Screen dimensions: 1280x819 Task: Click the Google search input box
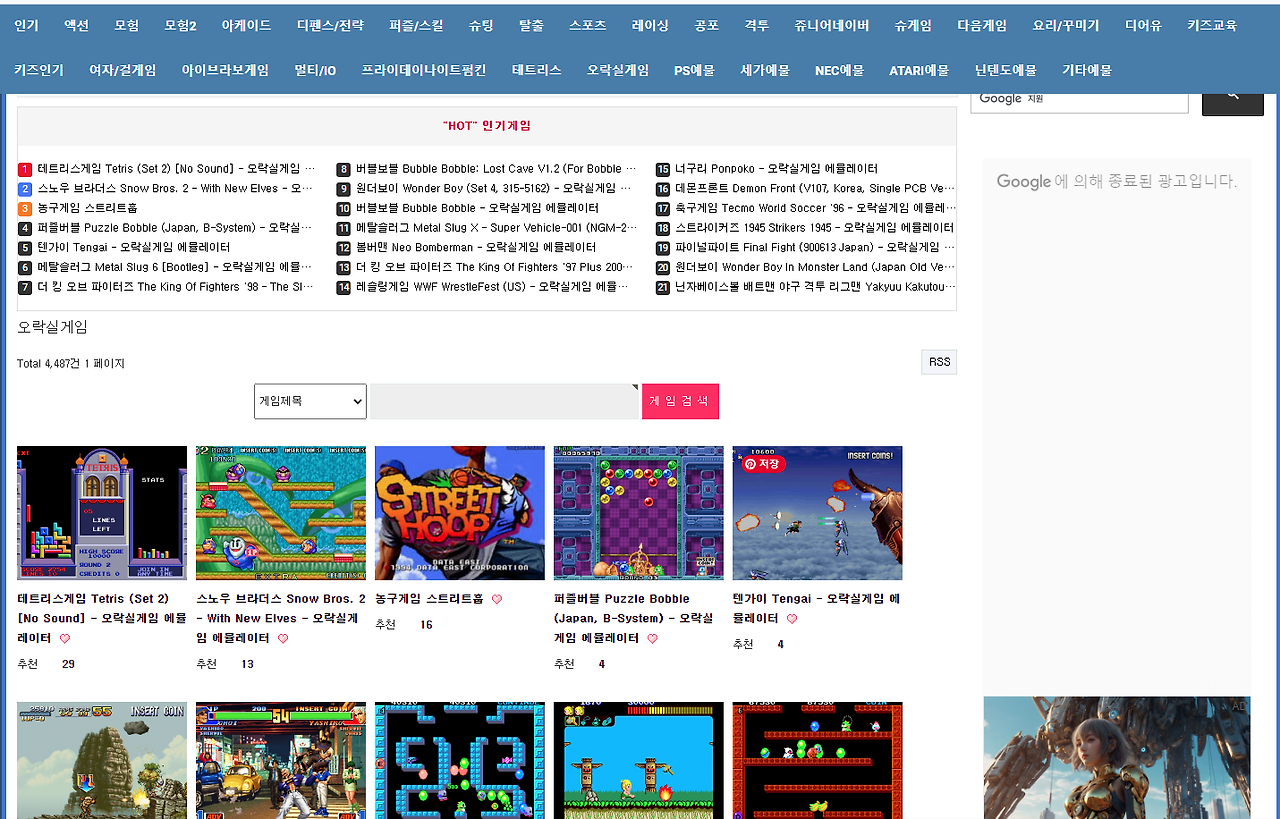click(1079, 100)
